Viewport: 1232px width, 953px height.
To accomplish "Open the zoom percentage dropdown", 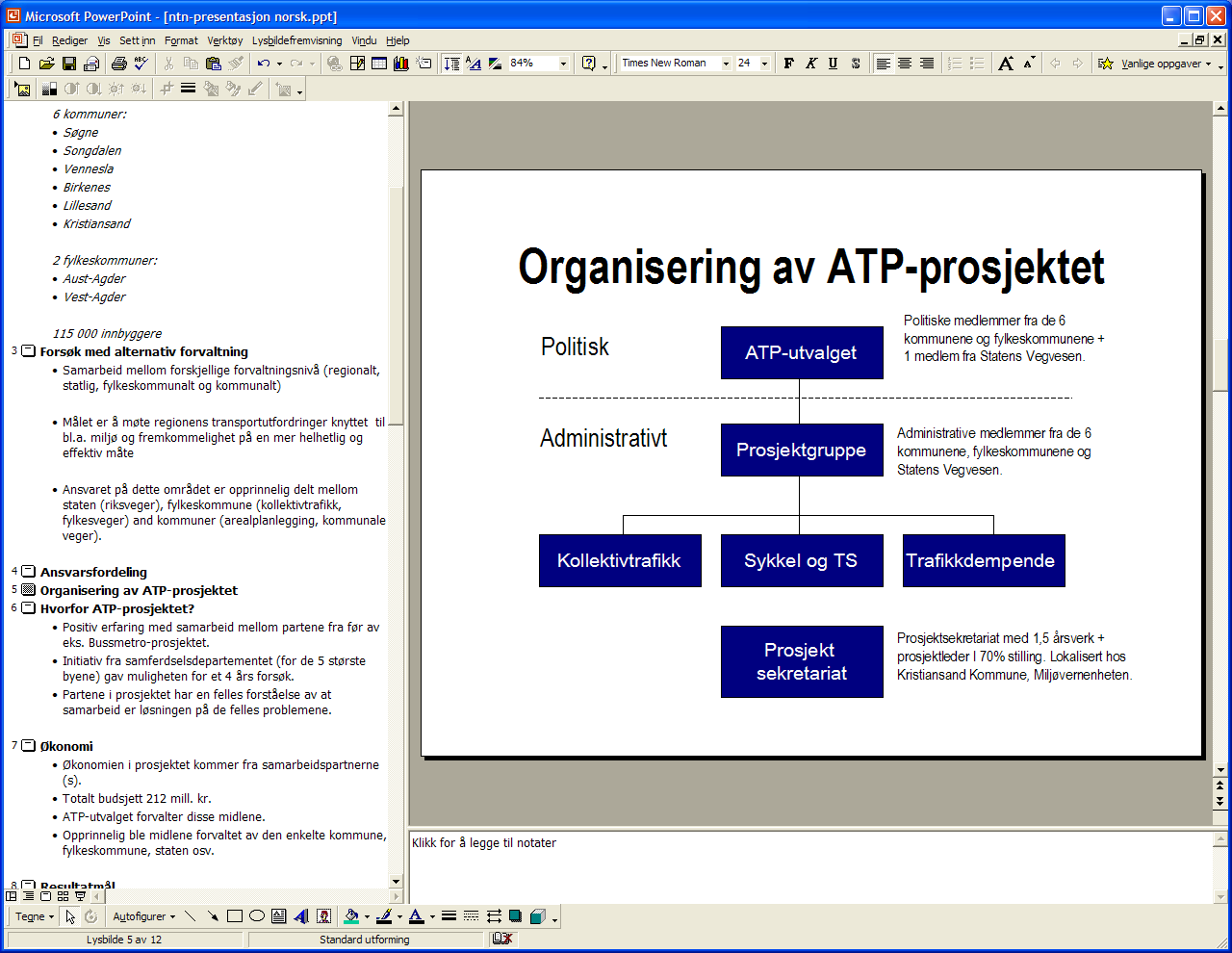I will 564,64.
